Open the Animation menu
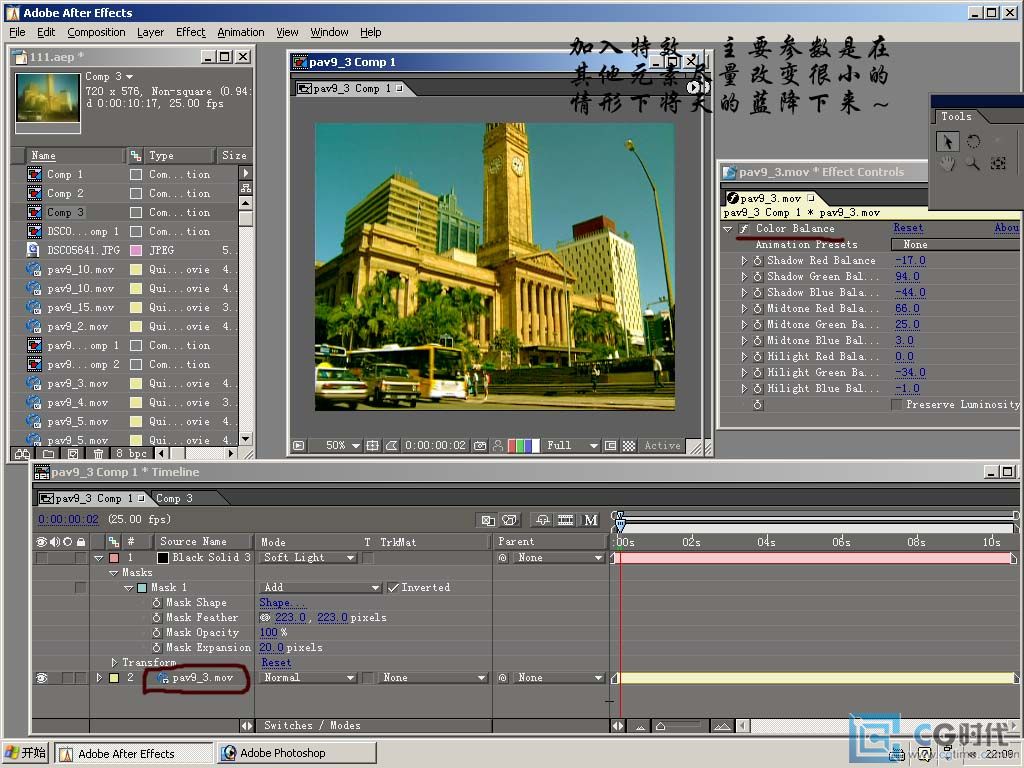The width and height of the screenshot is (1024, 768). click(x=240, y=32)
